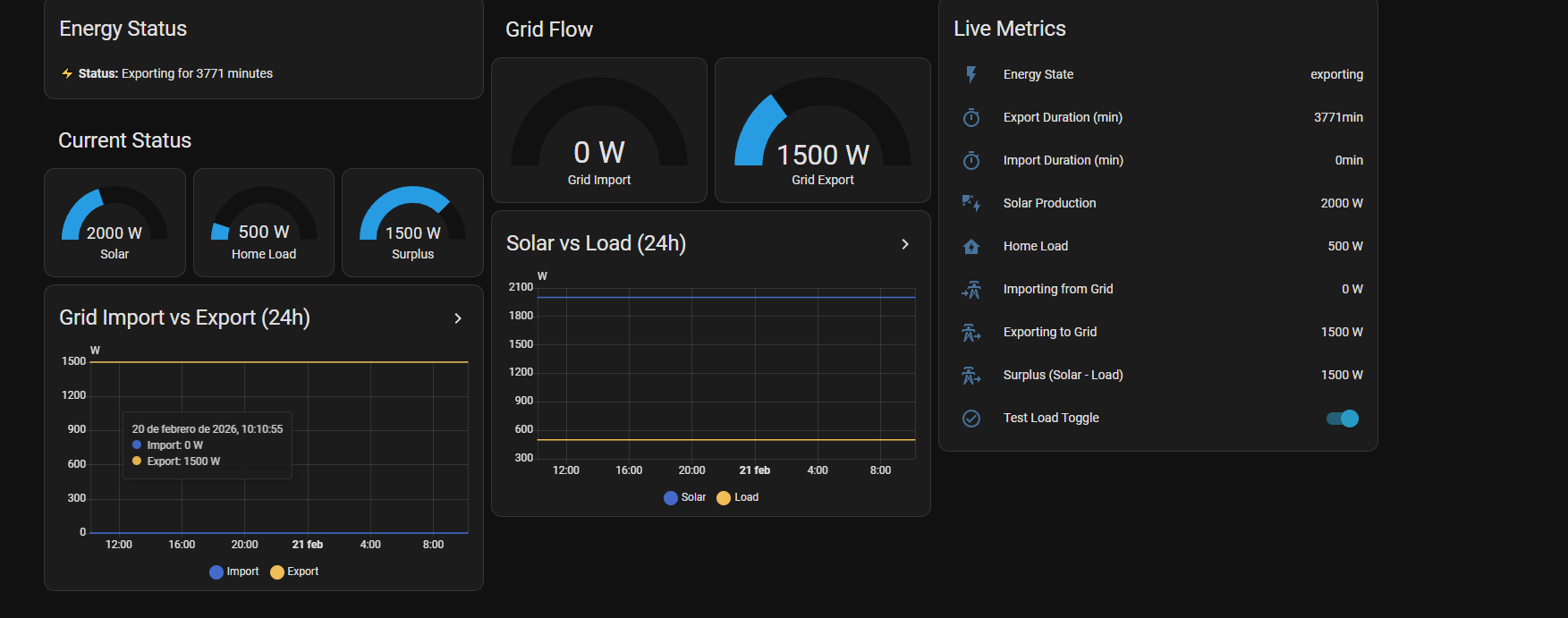Toggle the Solar series legend
This screenshot has height=618, width=1568.
(x=685, y=497)
